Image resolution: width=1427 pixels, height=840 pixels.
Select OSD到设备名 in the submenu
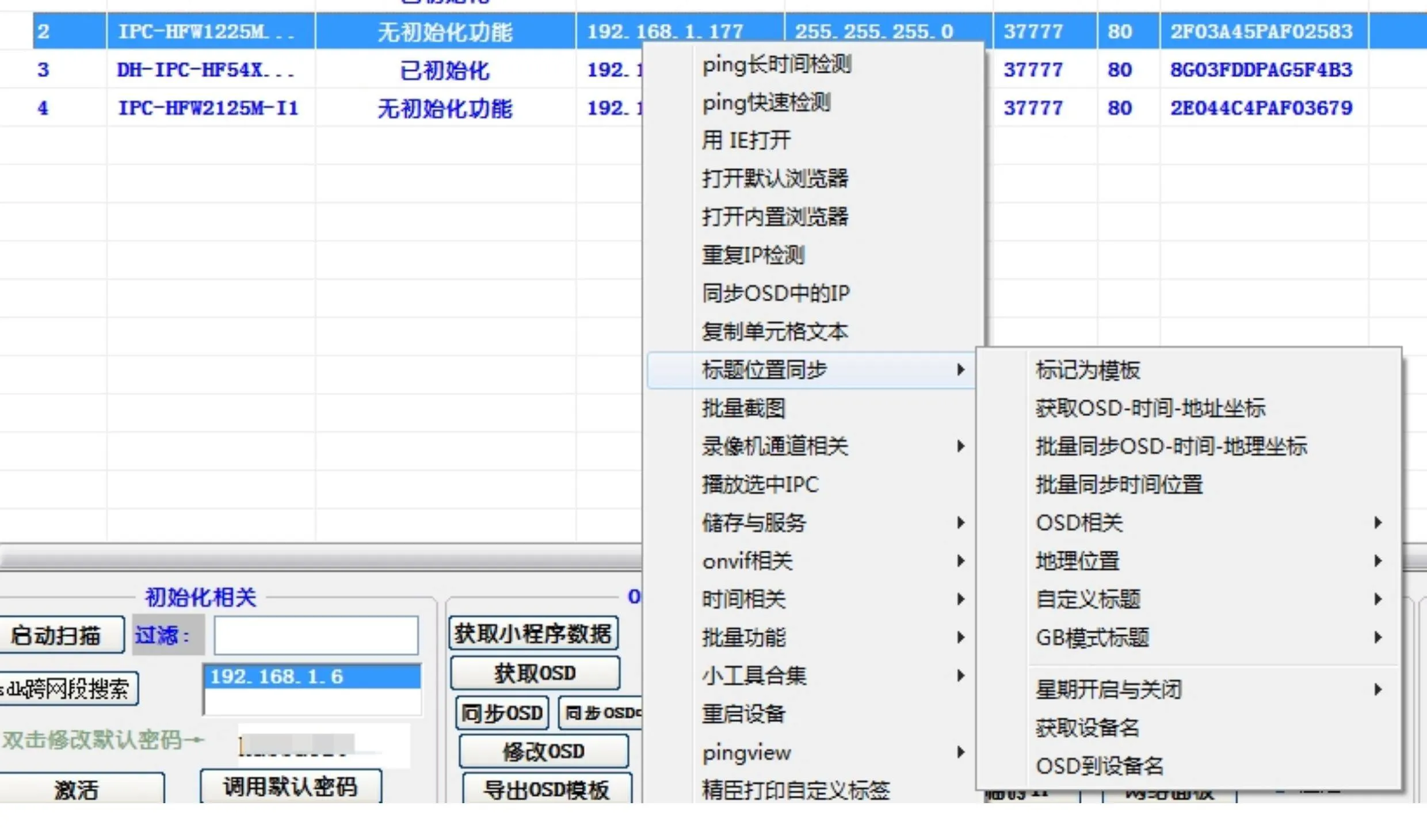point(1100,766)
